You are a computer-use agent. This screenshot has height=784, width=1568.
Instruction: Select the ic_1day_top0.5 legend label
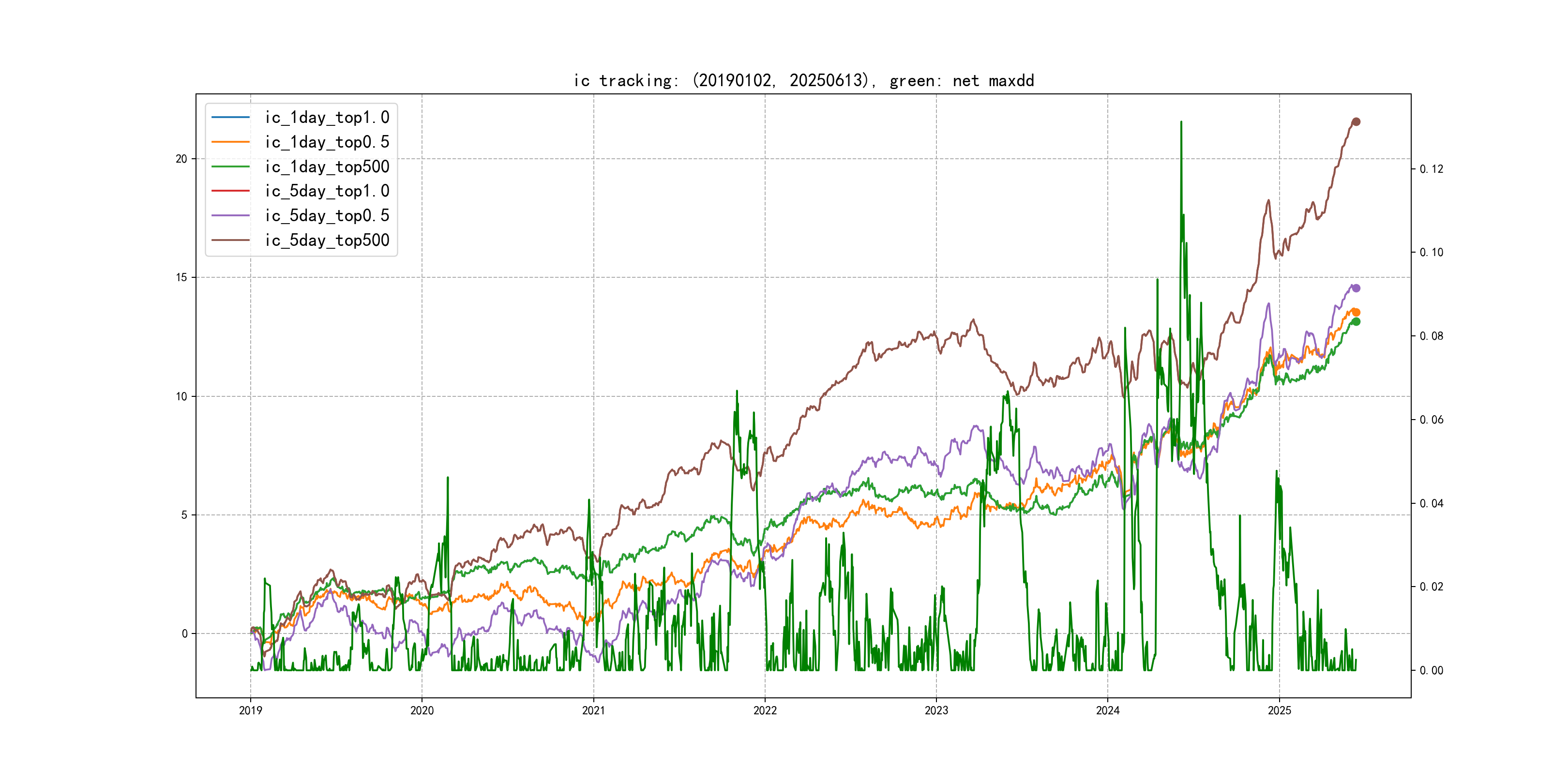click(327, 142)
